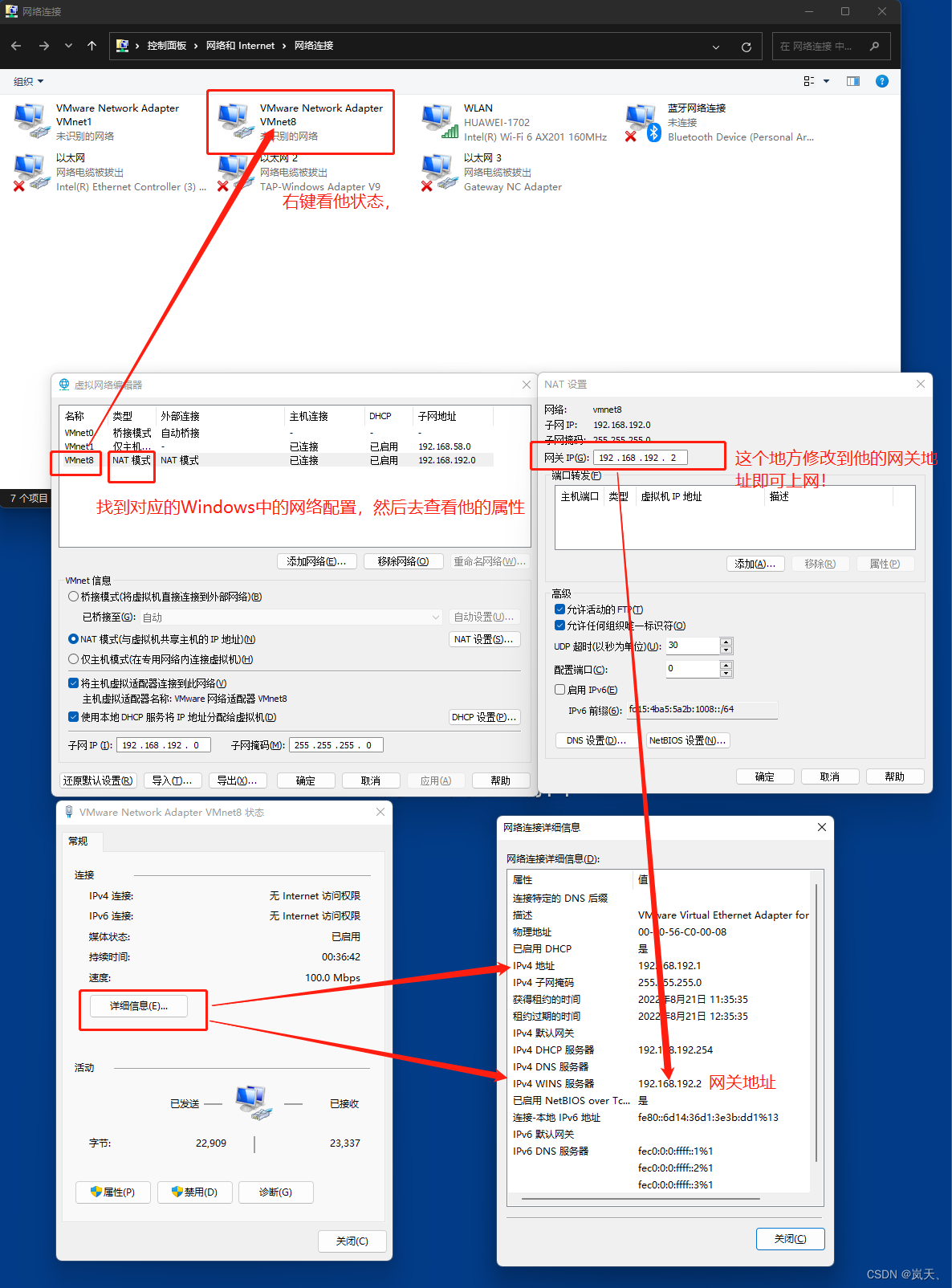Open the blue help icon
Viewport: 952px width, 1288px height.
point(882,81)
